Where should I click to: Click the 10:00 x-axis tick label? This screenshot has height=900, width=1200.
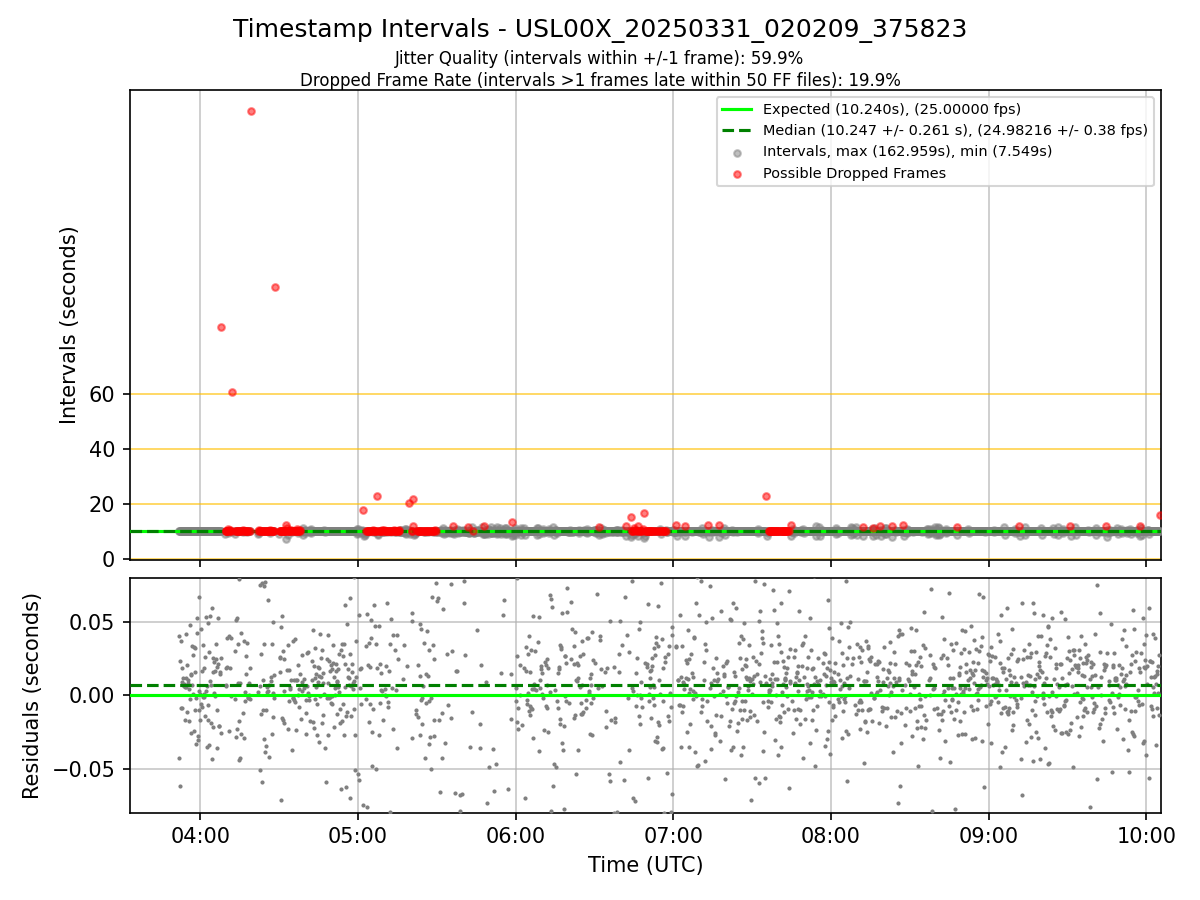point(1146,837)
